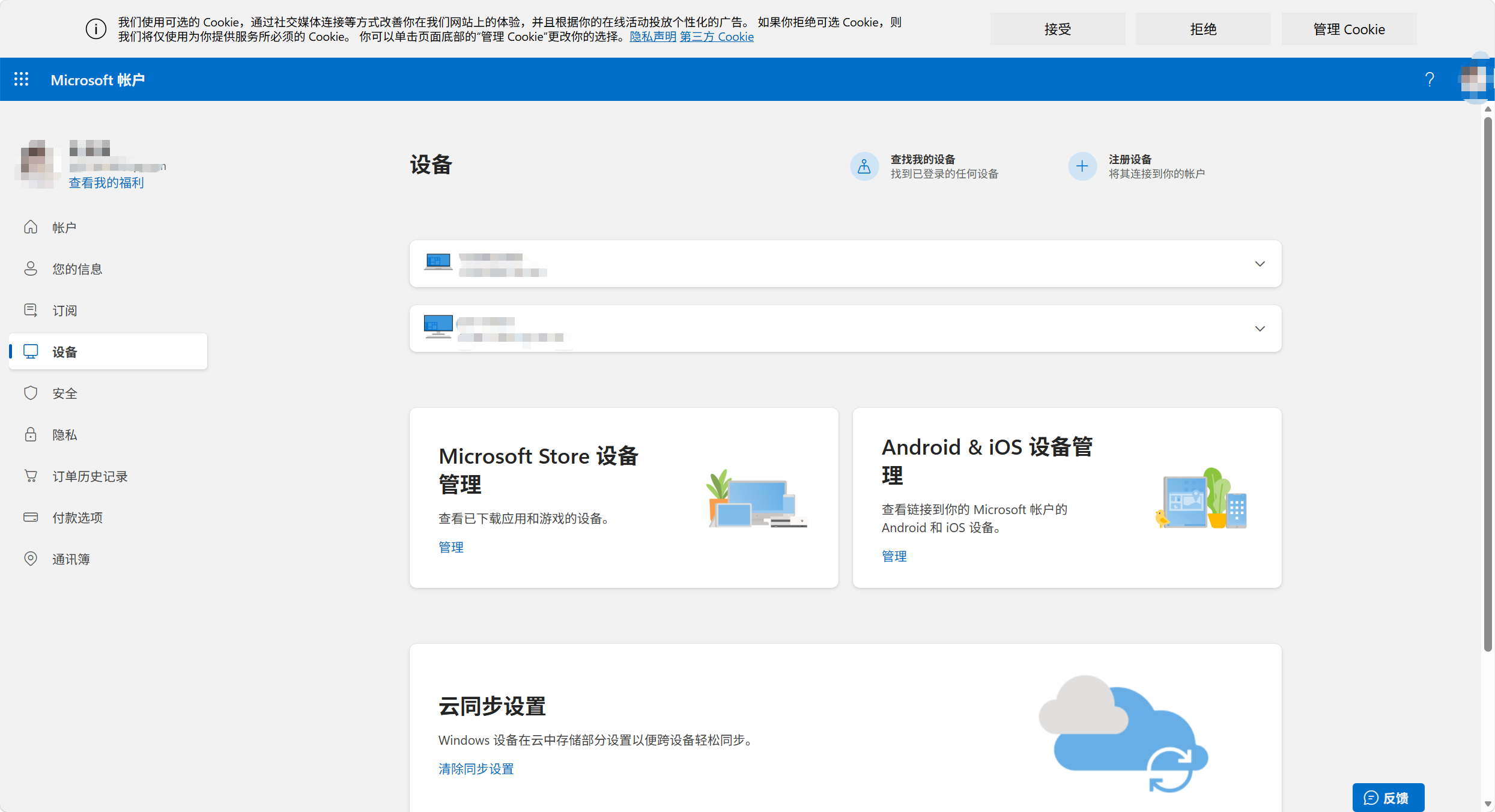Accept cookies with the 接受 button
Screen dimensions: 1495x812
1058,29
